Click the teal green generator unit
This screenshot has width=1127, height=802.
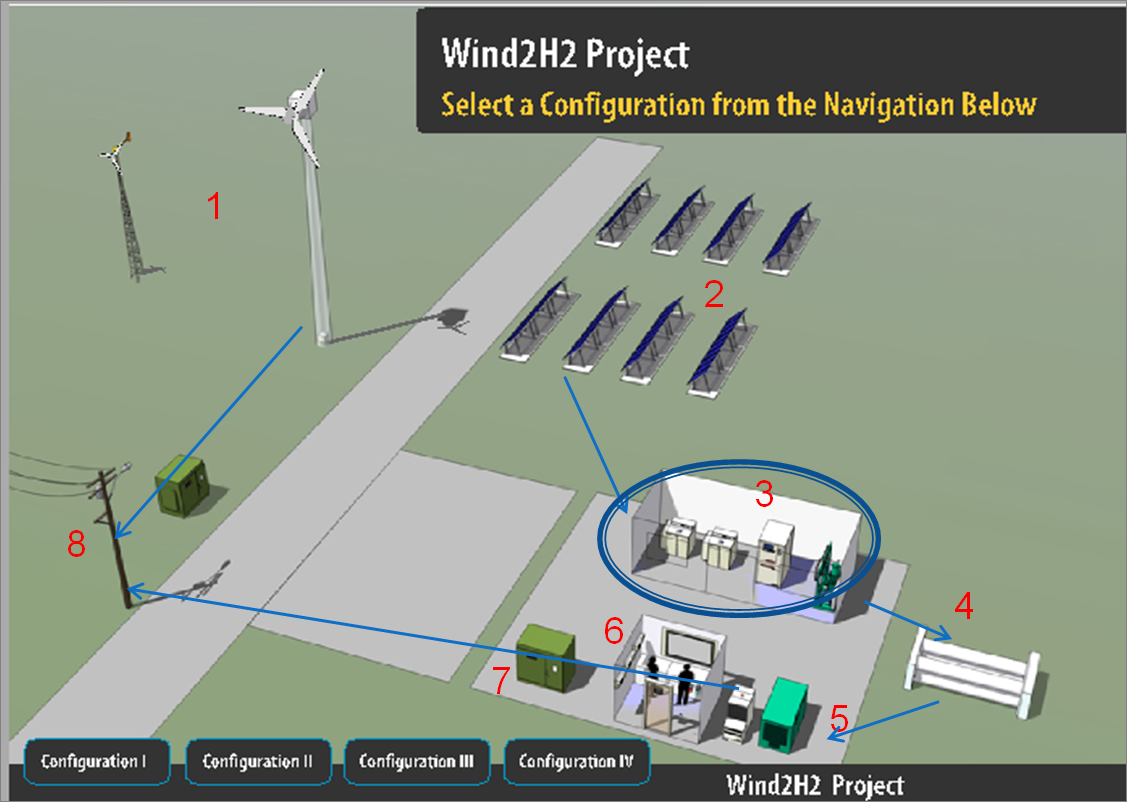pyautogui.click(x=784, y=713)
